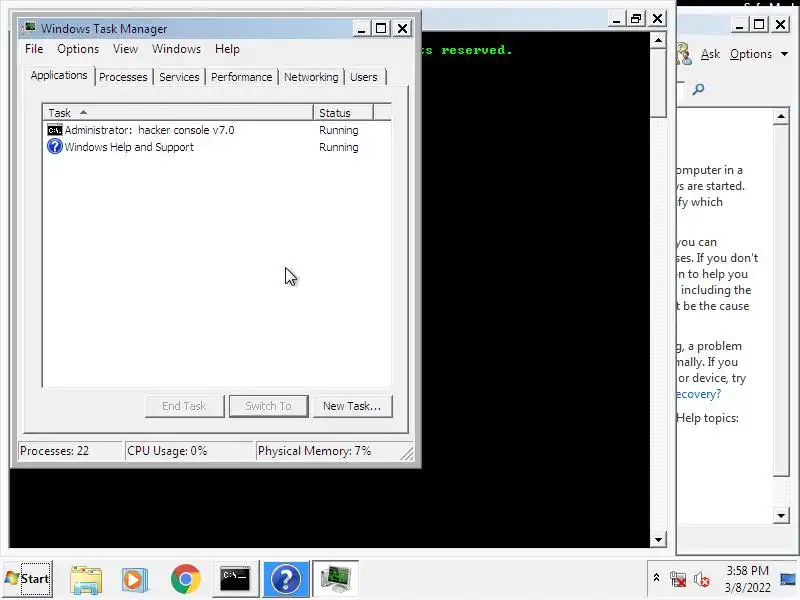800x600 pixels.
Task: Open Windows Explorer from the taskbar
Action: 86,579
